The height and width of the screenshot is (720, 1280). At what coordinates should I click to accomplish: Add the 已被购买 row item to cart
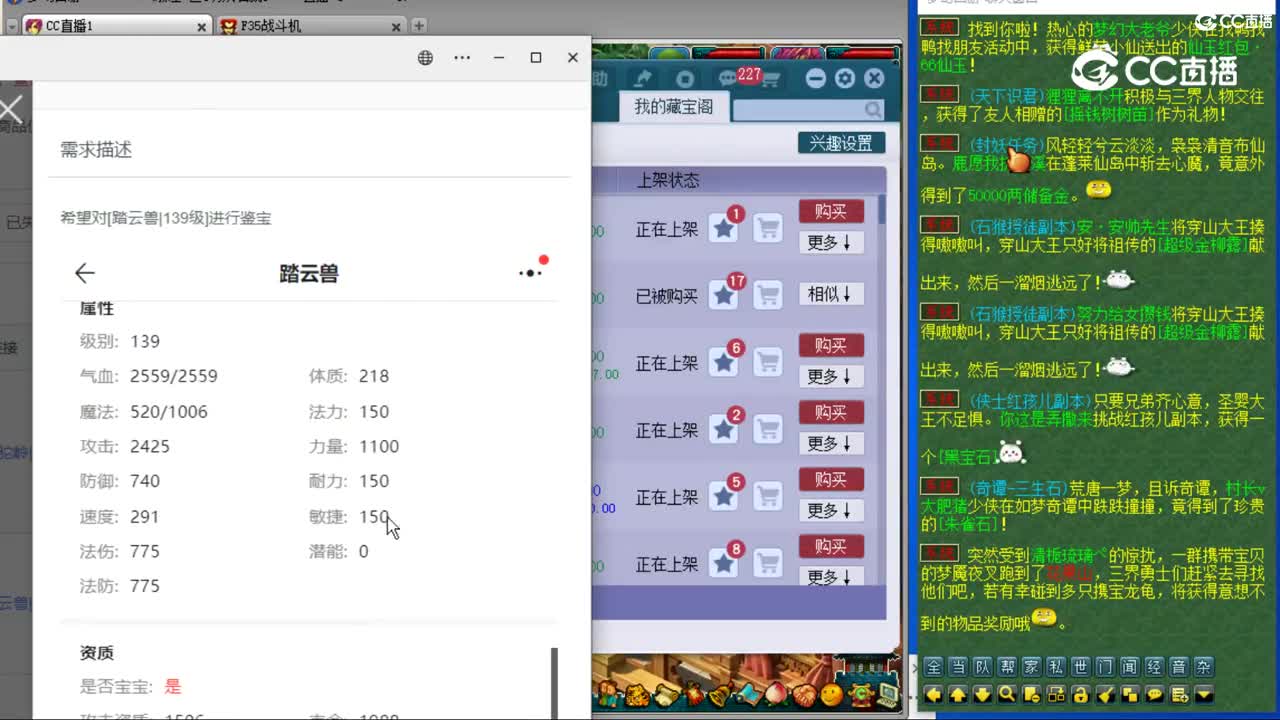click(768, 295)
